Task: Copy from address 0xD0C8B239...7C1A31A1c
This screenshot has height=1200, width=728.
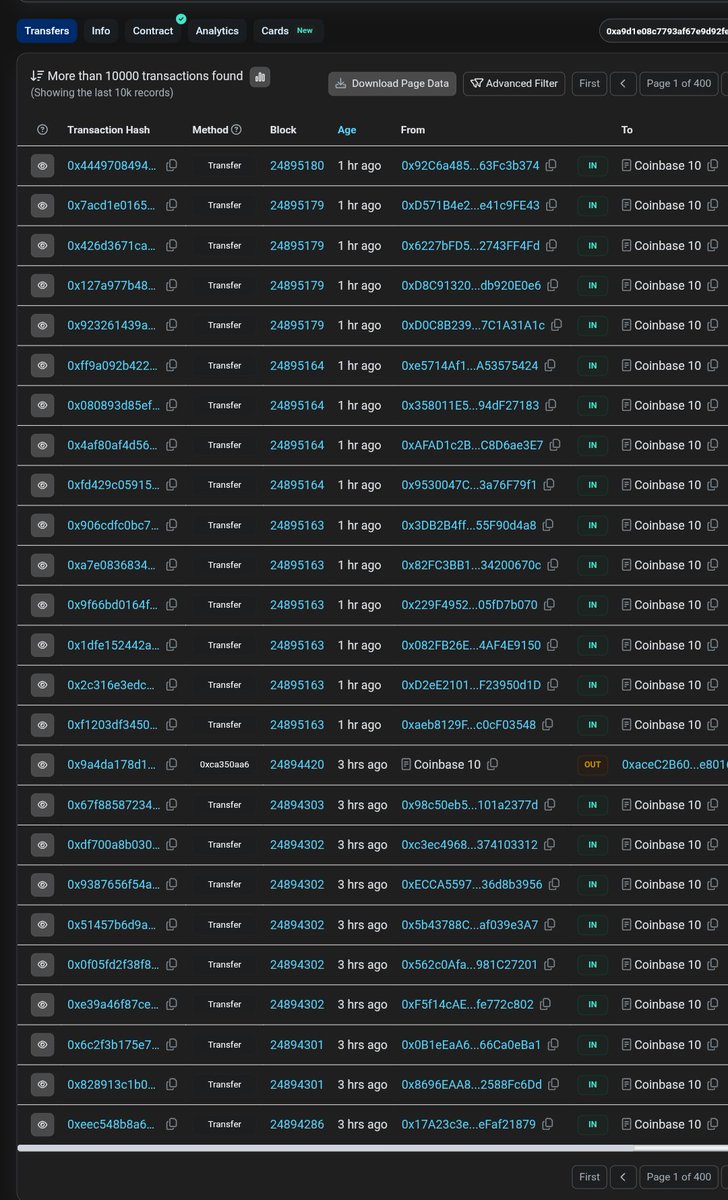Action: coord(557,325)
